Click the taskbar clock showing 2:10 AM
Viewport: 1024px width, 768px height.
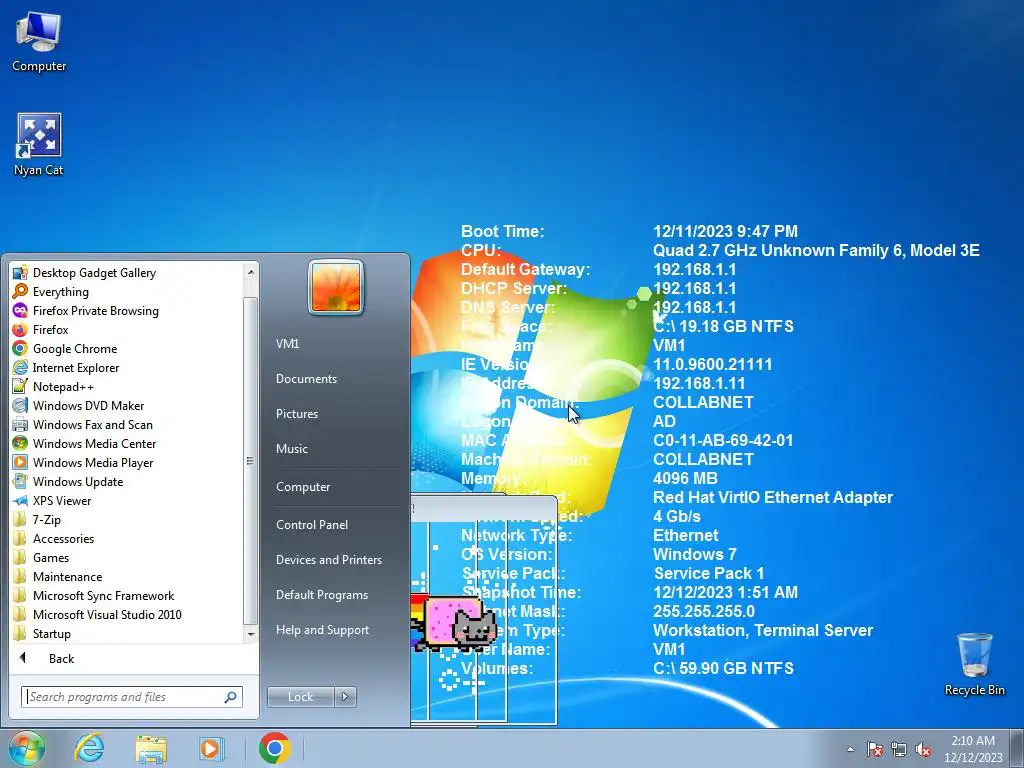coord(973,749)
